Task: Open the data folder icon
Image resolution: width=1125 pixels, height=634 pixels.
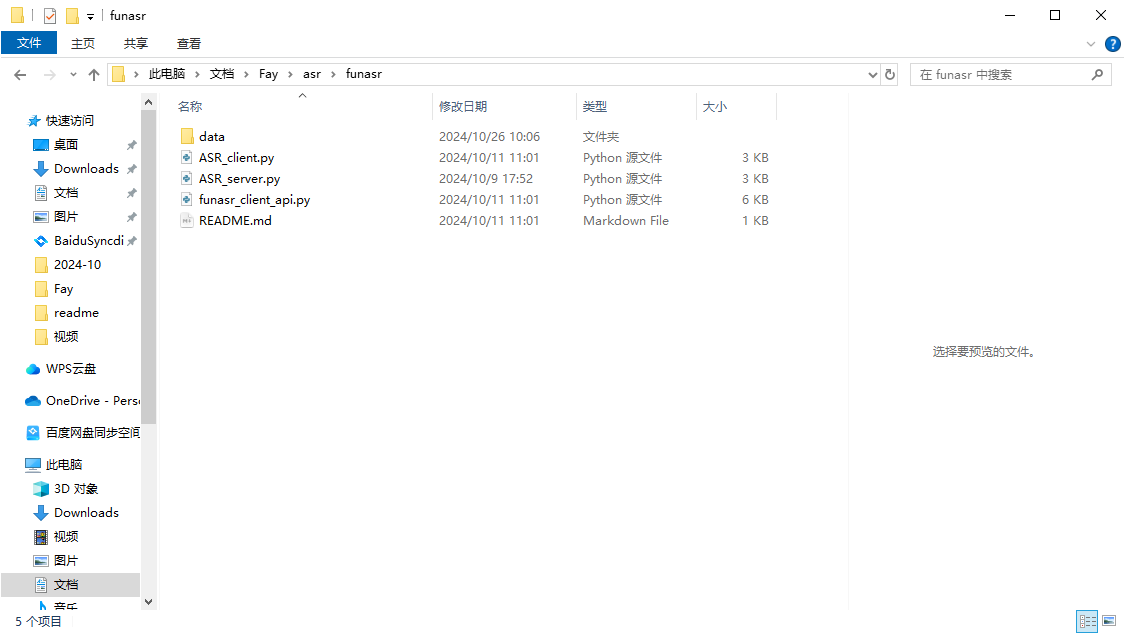Action: click(x=187, y=136)
